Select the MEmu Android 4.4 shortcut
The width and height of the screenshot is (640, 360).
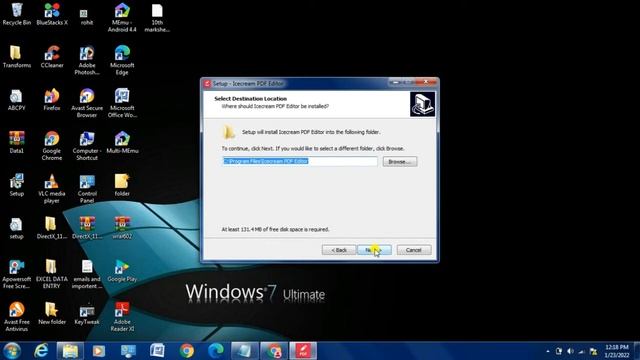[122, 18]
